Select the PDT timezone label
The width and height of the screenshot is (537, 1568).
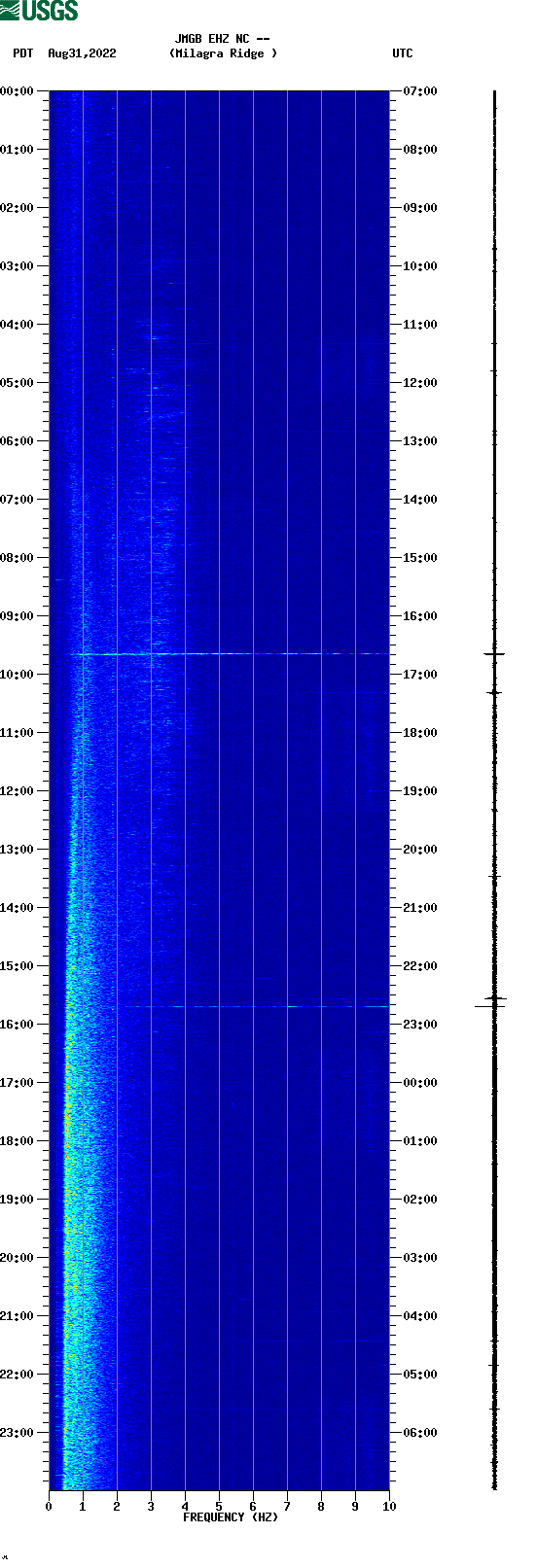[23, 53]
